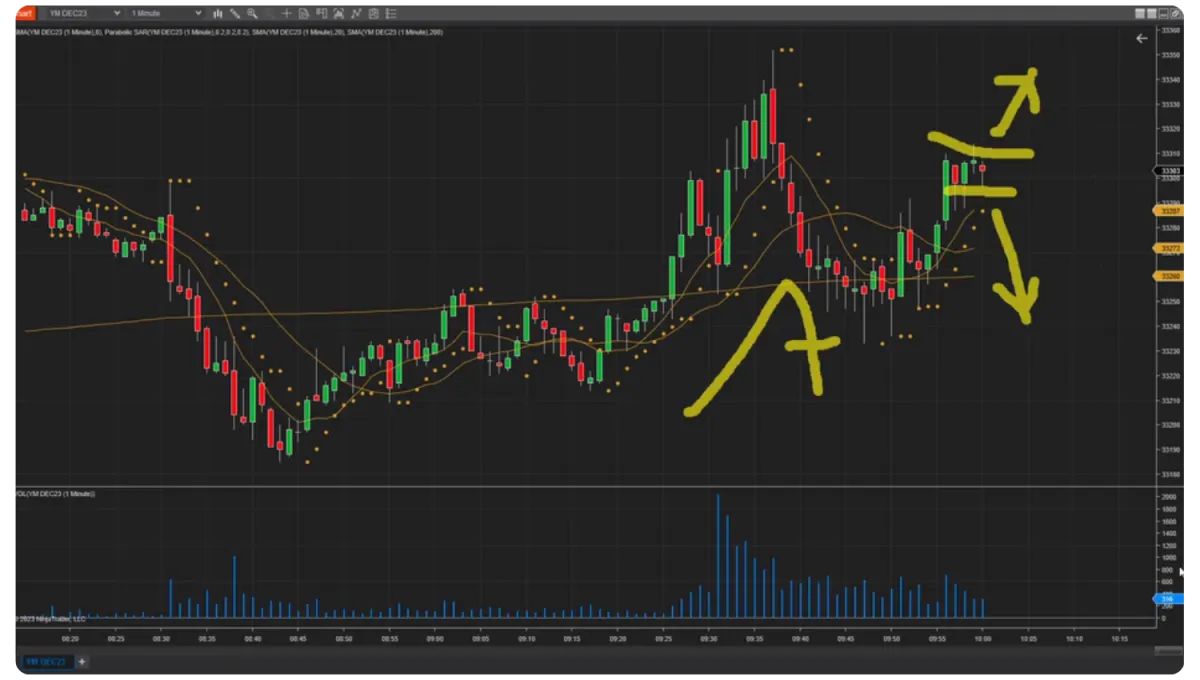The width and height of the screenshot is (1200, 680).
Task: Click the left arrow at chart top right
Action: point(1142,38)
